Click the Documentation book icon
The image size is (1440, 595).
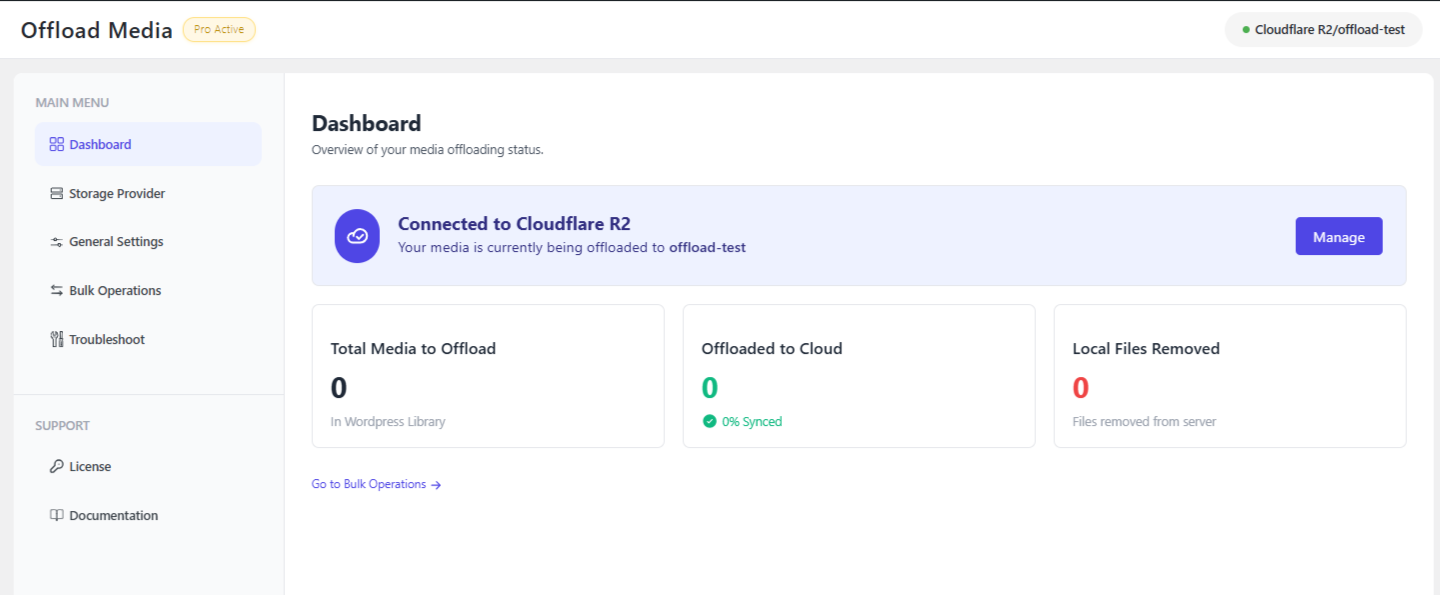56,516
